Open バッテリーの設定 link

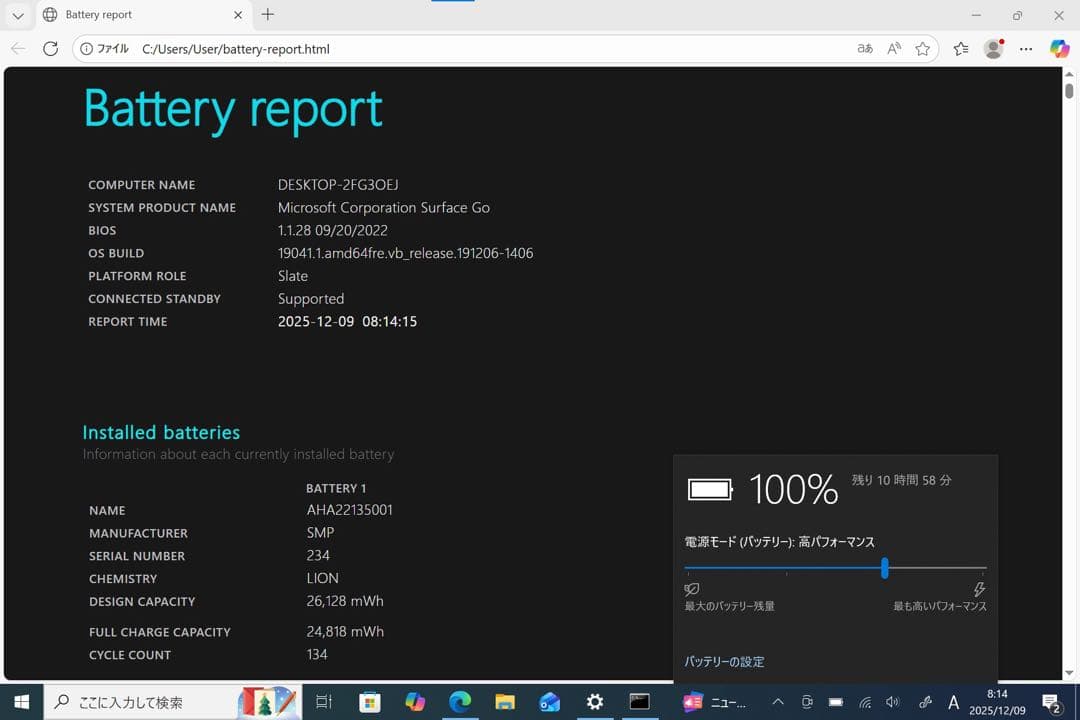point(724,661)
